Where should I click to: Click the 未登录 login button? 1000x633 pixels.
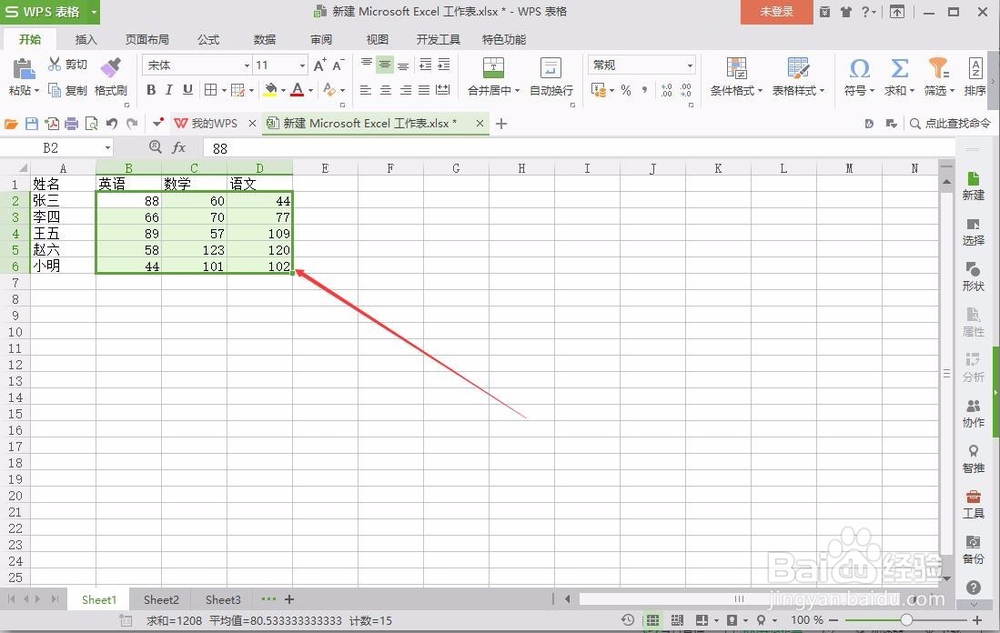[x=776, y=11]
